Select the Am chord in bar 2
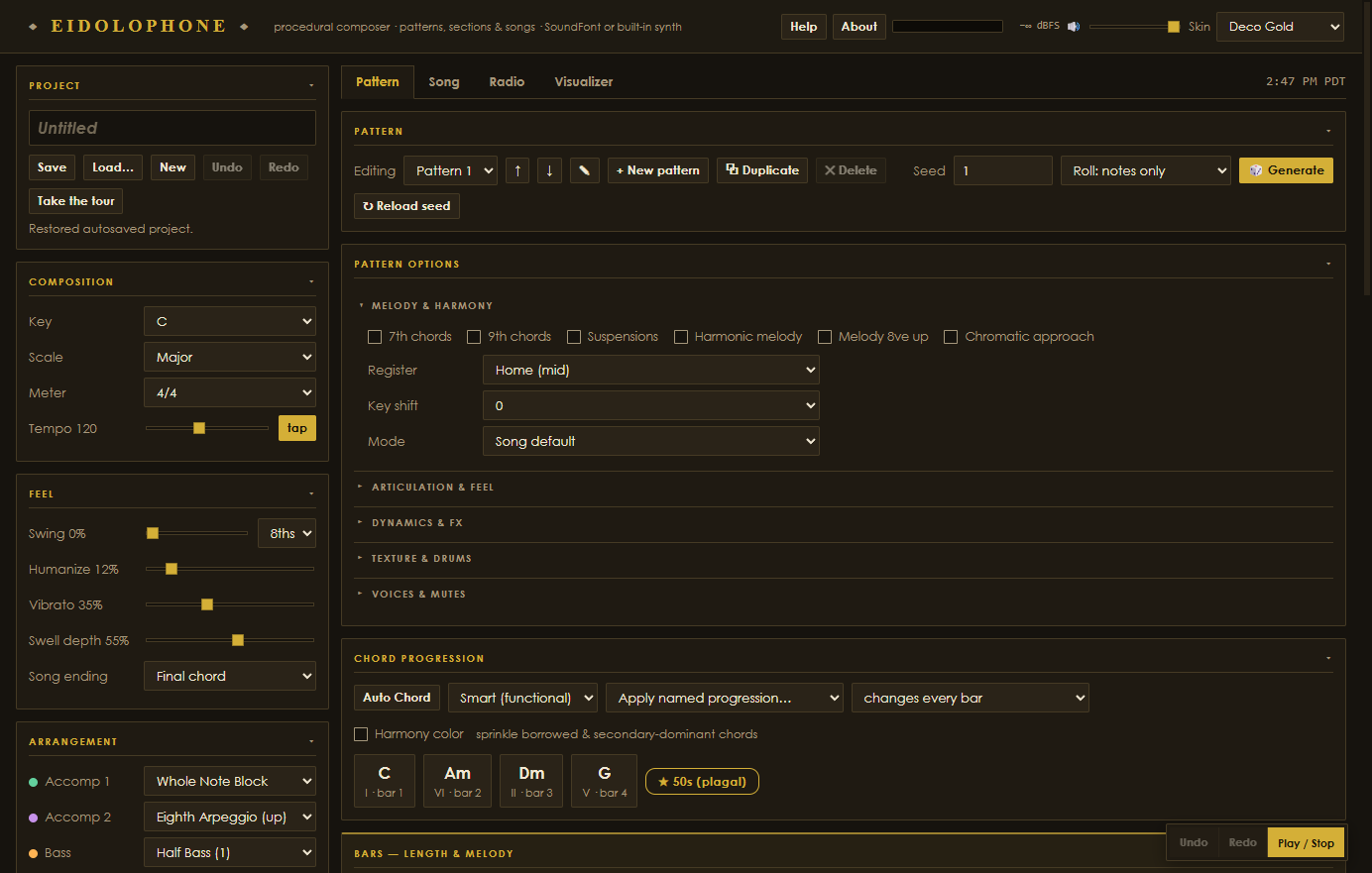 pyautogui.click(x=457, y=781)
